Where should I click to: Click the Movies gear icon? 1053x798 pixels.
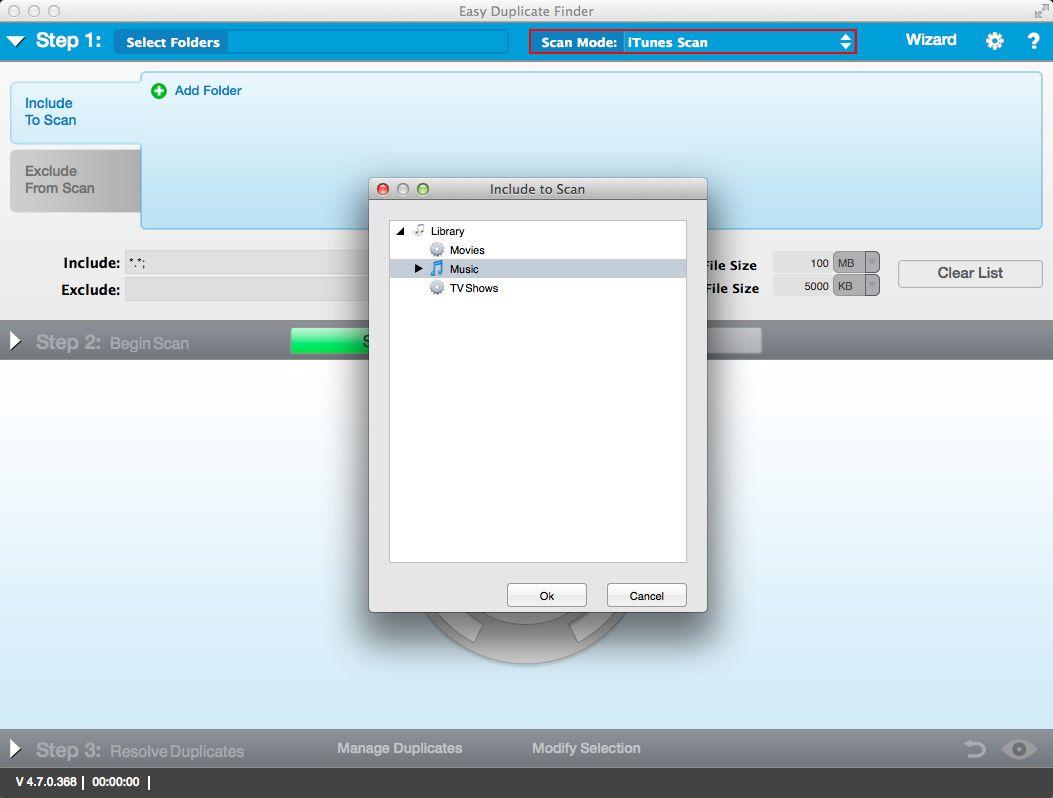[437, 250]
